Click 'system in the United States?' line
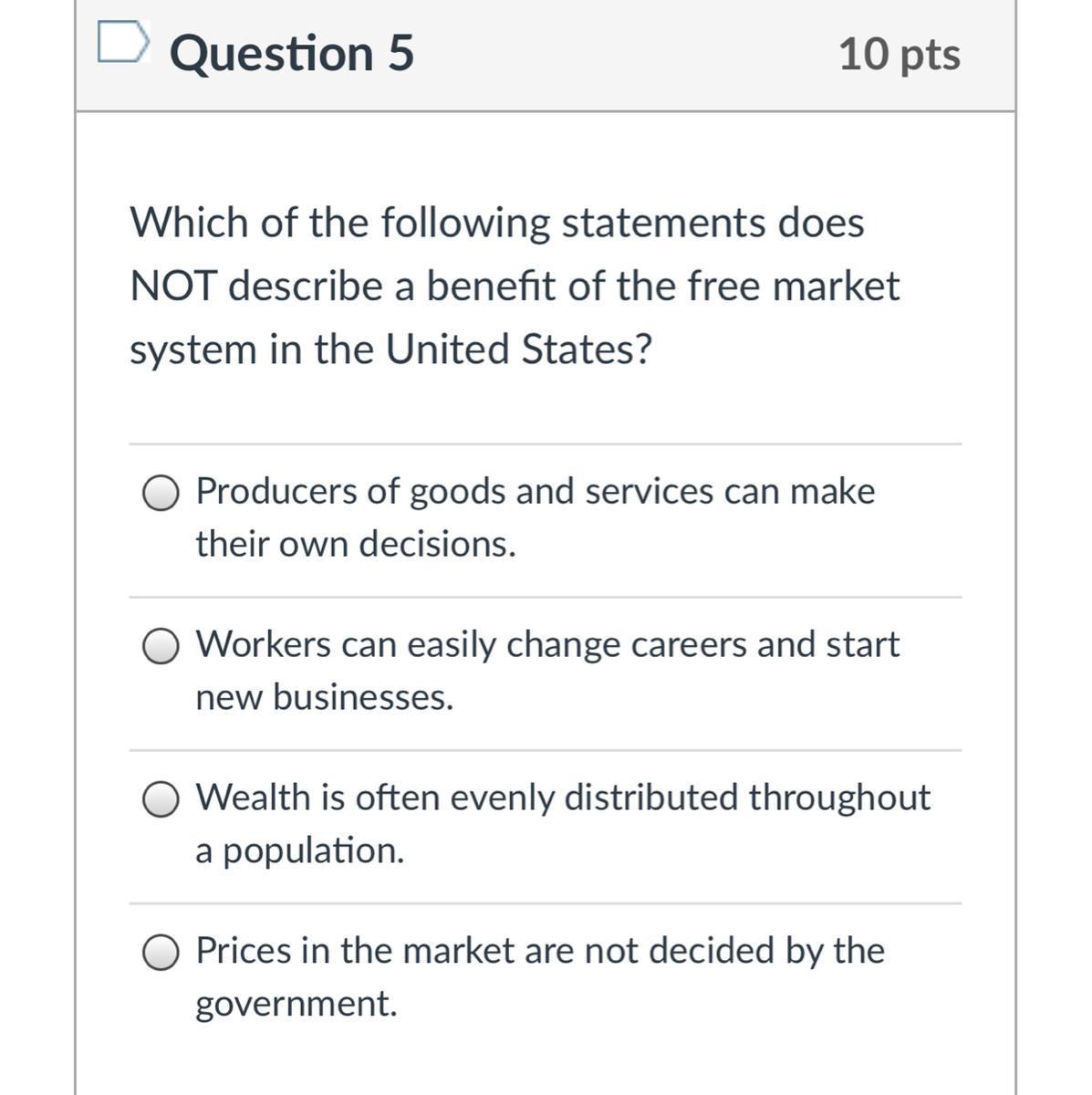Viewport: 1092px width, 1095px height. pos(391,349)
